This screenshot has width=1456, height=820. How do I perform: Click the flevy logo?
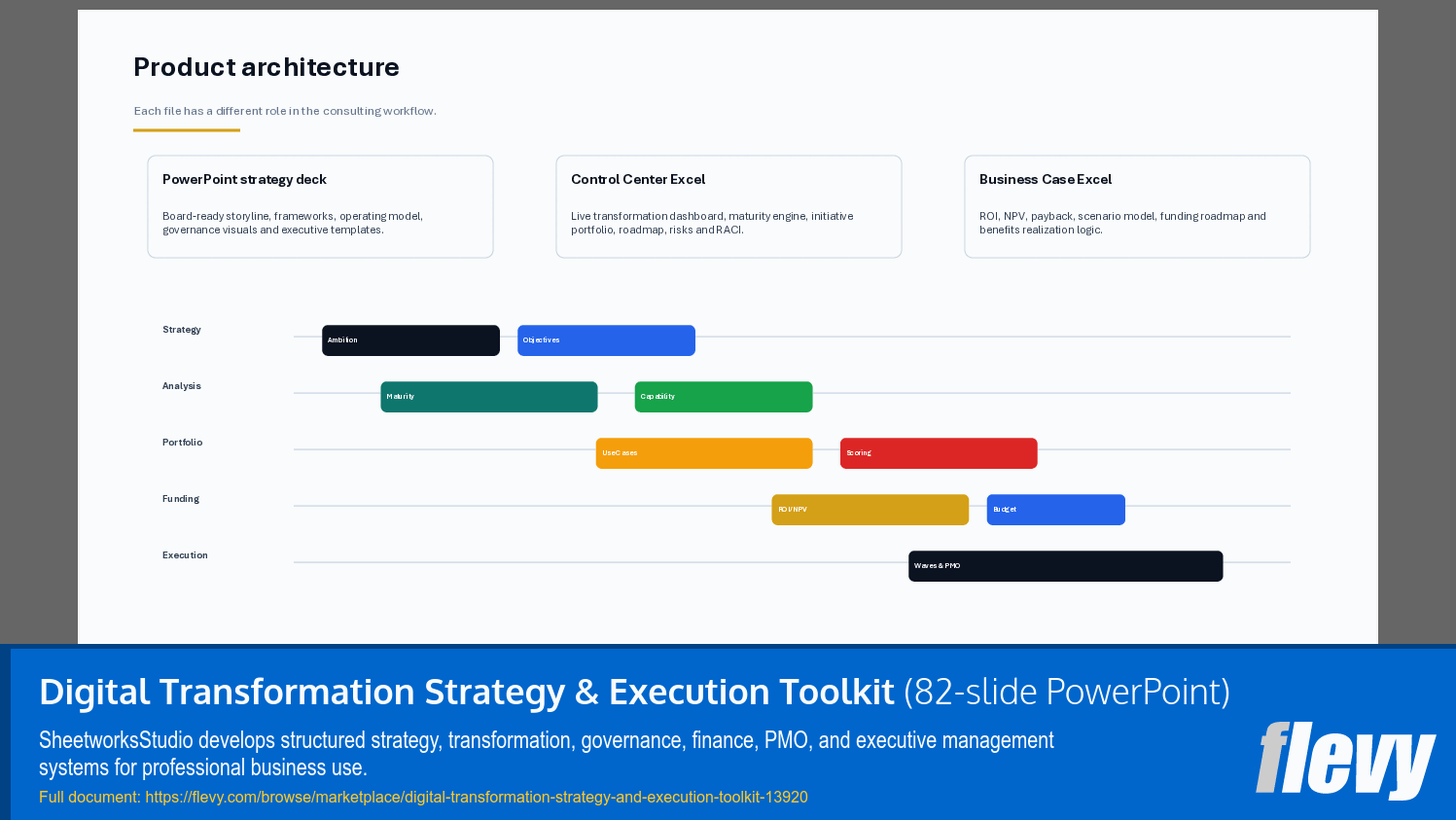coord(1345,760)
